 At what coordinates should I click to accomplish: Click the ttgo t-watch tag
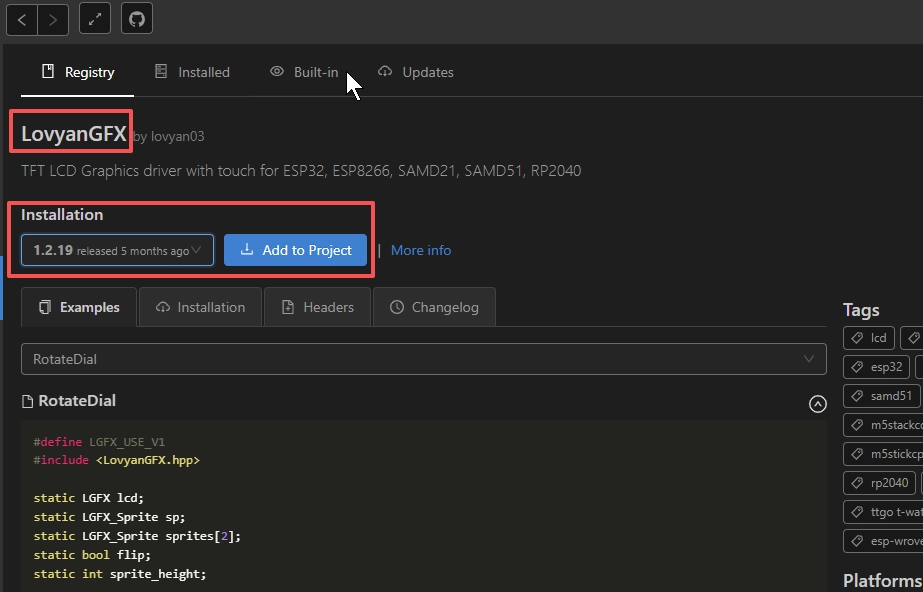[x=883, y=512]
